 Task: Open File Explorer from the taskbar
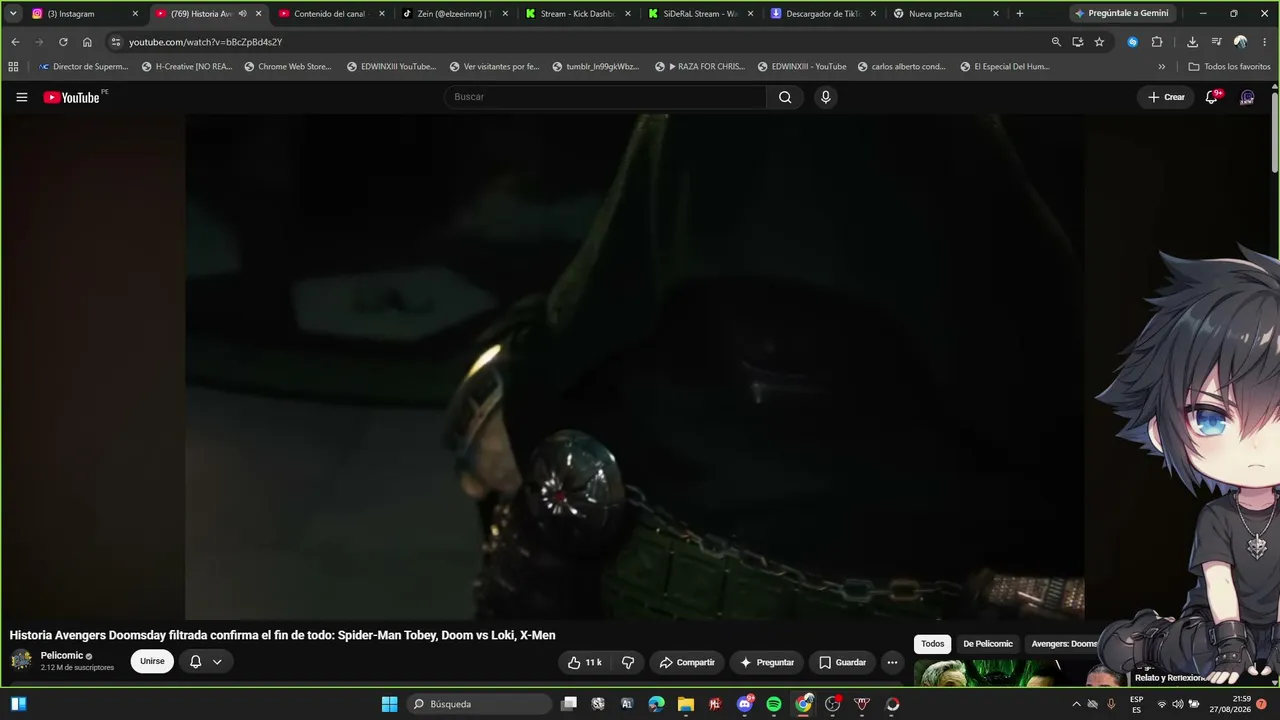click(686, 704)
